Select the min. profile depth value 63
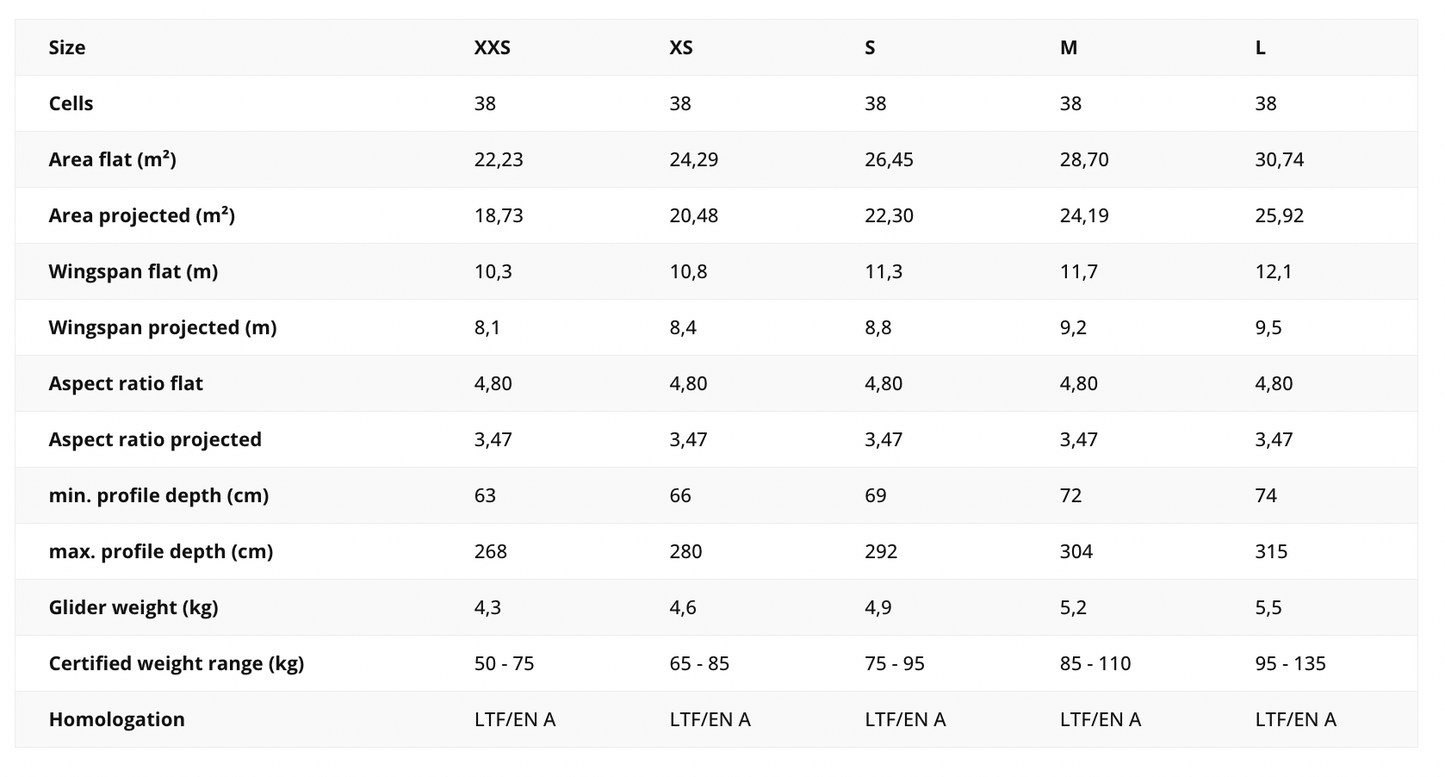The height and width of the screenshot is (777, 1445). 485,496
